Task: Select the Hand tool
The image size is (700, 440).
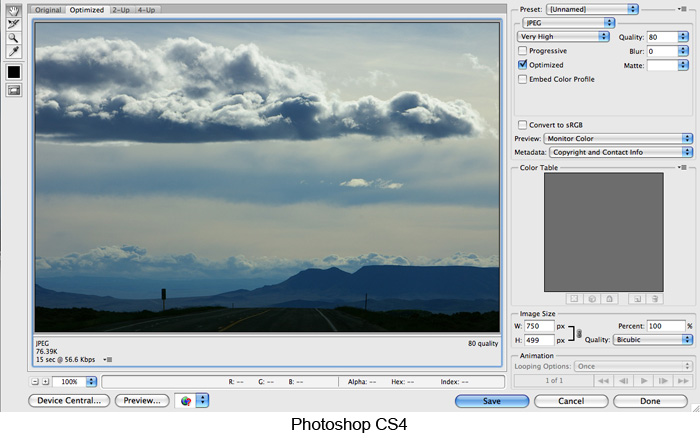Action: (14, 10)
